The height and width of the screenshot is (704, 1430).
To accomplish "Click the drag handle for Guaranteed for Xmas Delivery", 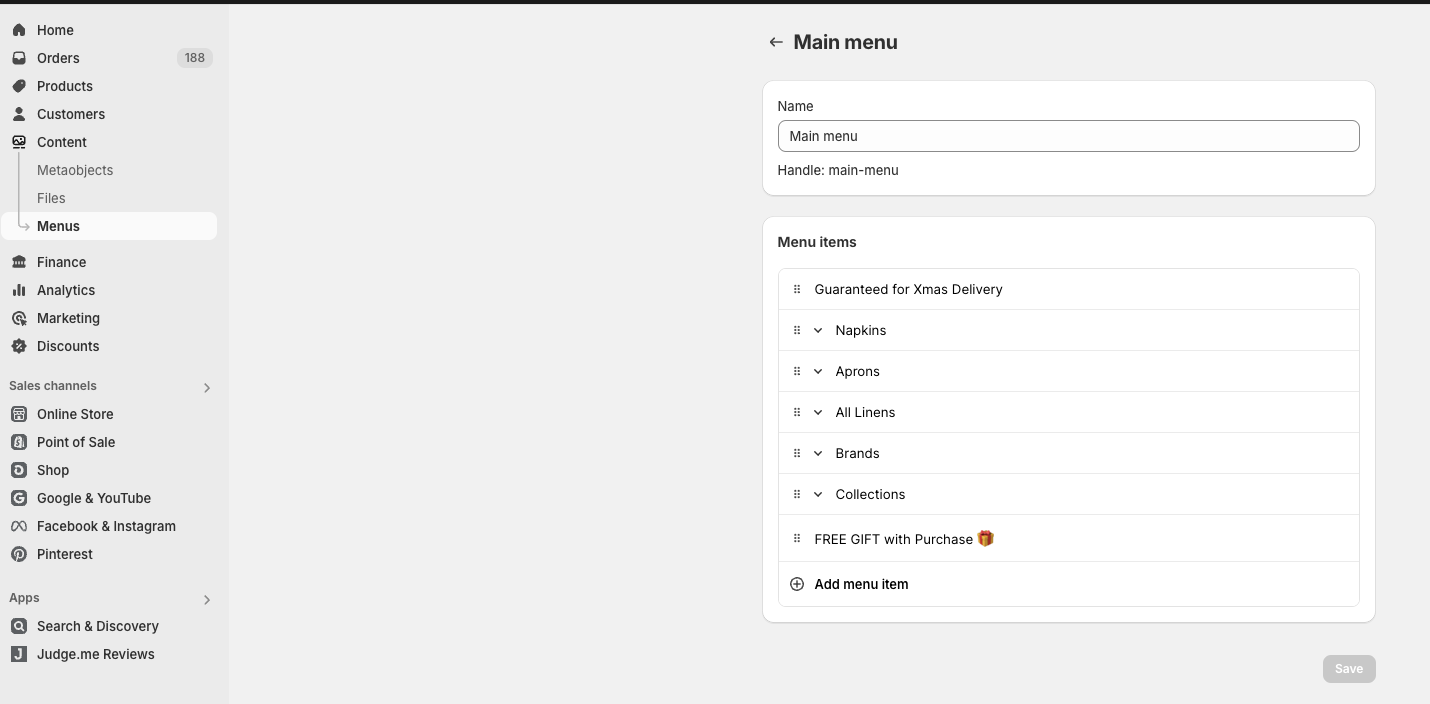I will pos(797,289).
